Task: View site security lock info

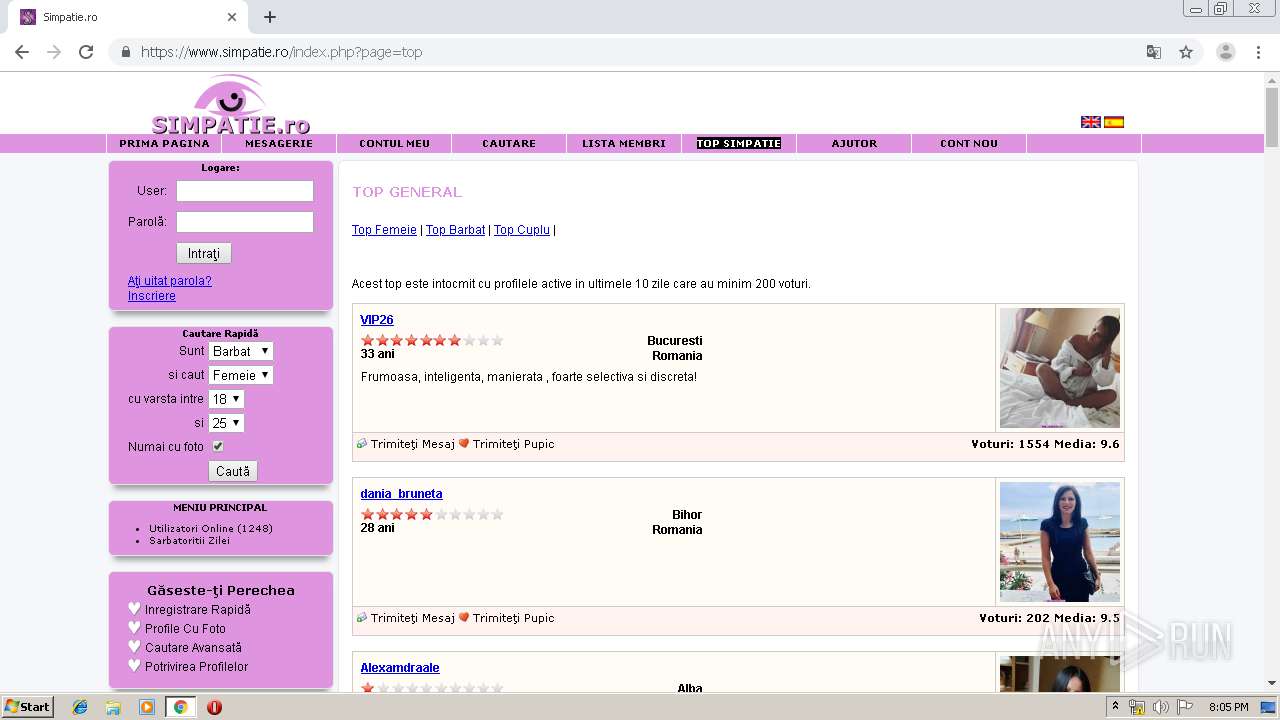Action: click(x=126, y=52)
